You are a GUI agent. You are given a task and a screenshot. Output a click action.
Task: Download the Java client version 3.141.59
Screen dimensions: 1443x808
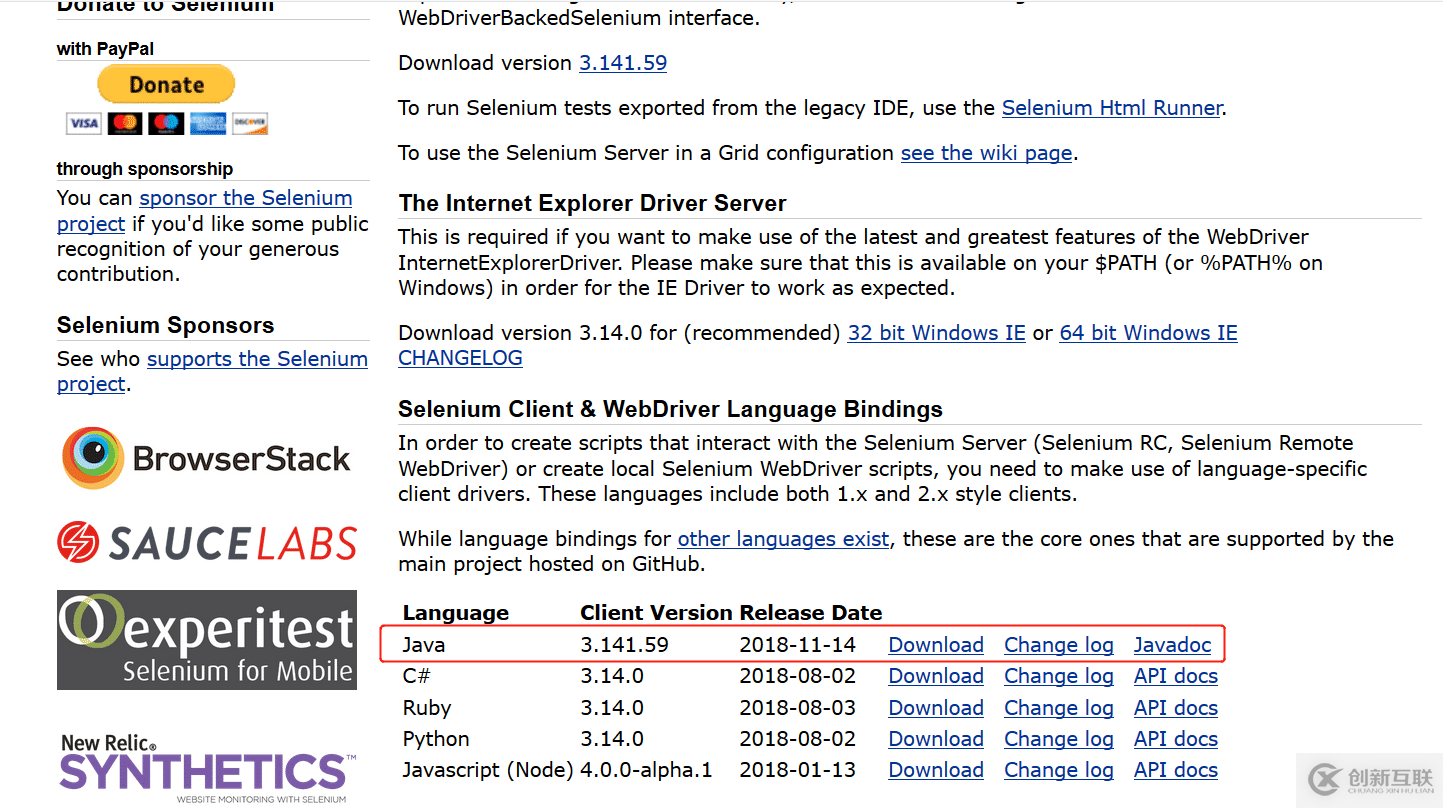tap(934, 645)
